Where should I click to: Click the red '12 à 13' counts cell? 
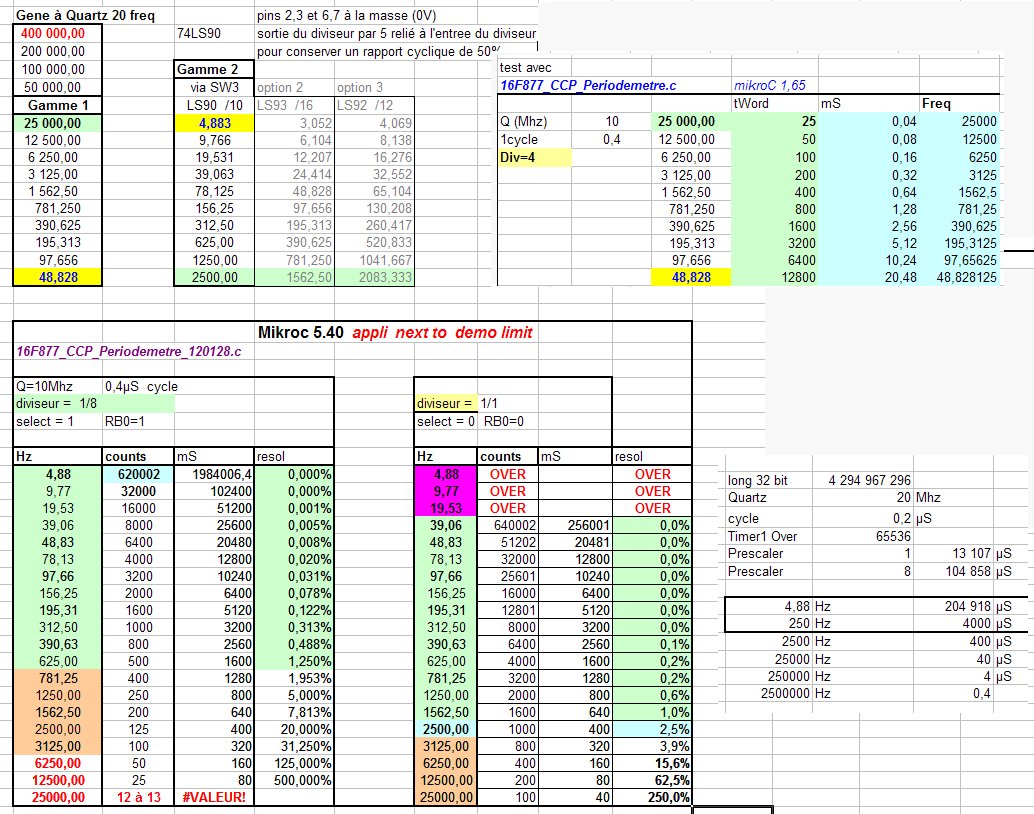click(x=138, y=797)
